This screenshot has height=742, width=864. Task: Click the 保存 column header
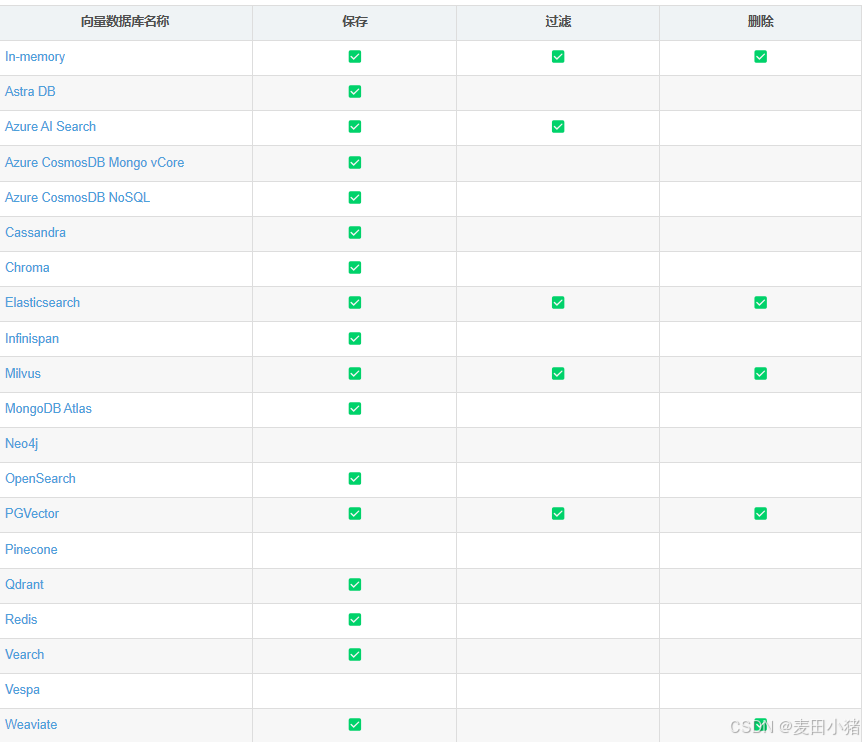[354, 22]
